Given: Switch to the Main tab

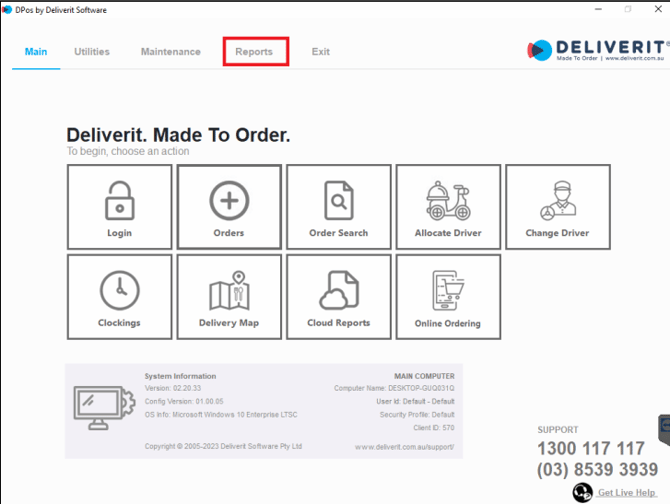Looking at the screenshot, I should click(x=36, y=52).
